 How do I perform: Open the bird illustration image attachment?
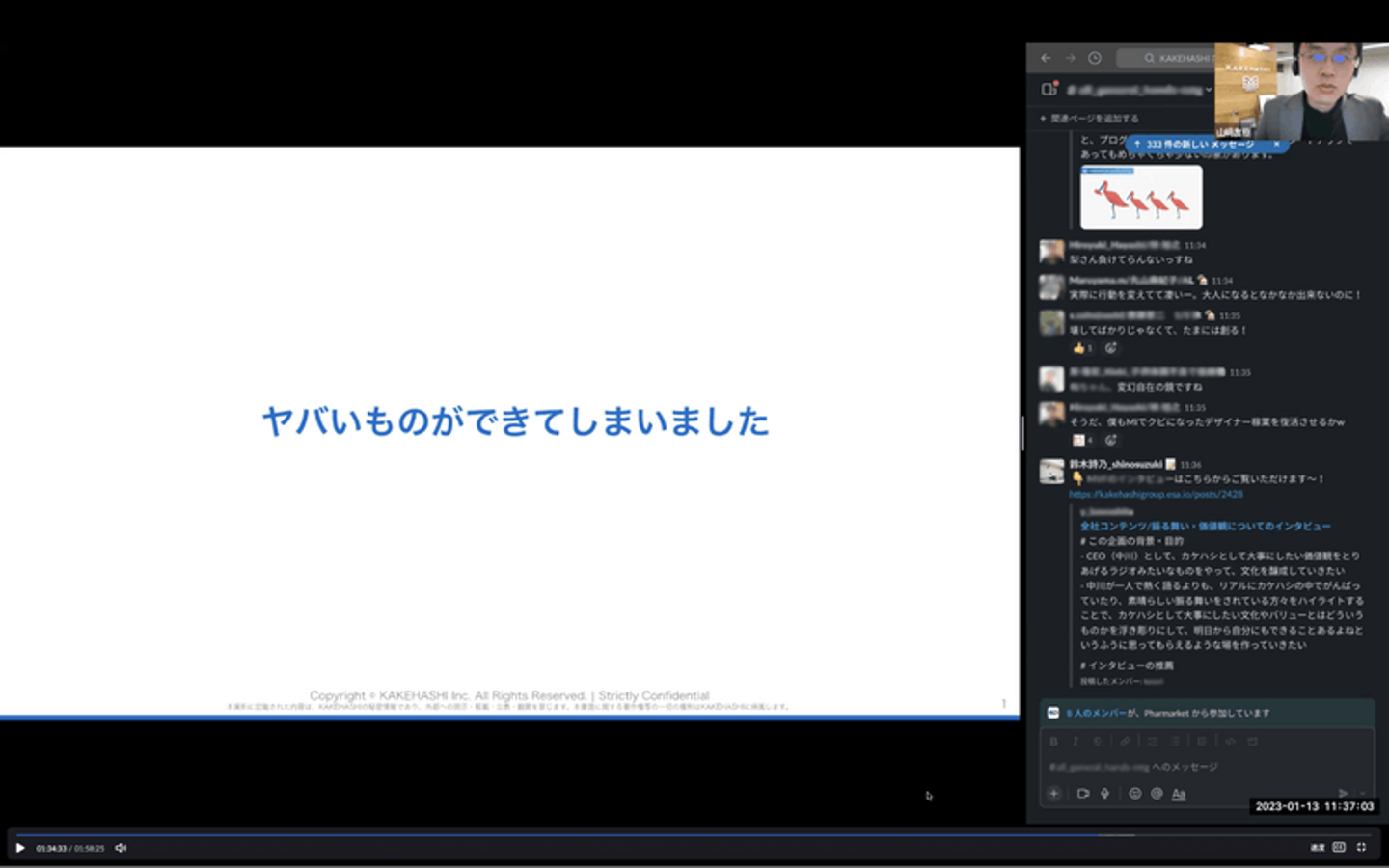[x=1141, y=197]
